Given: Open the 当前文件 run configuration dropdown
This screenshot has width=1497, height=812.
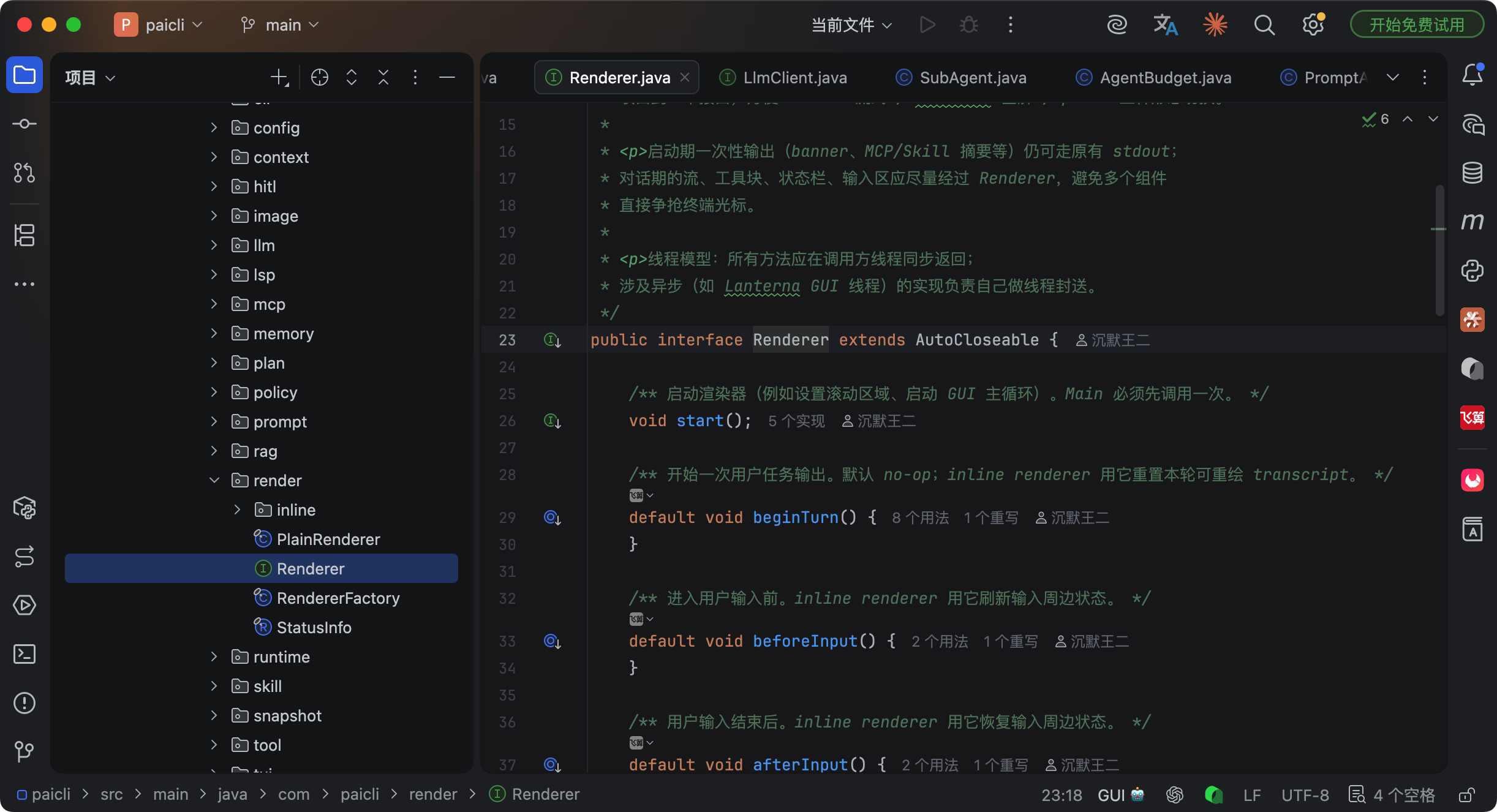Looking at the screenshot, I should pyautogui.click(x=851, y=25).
